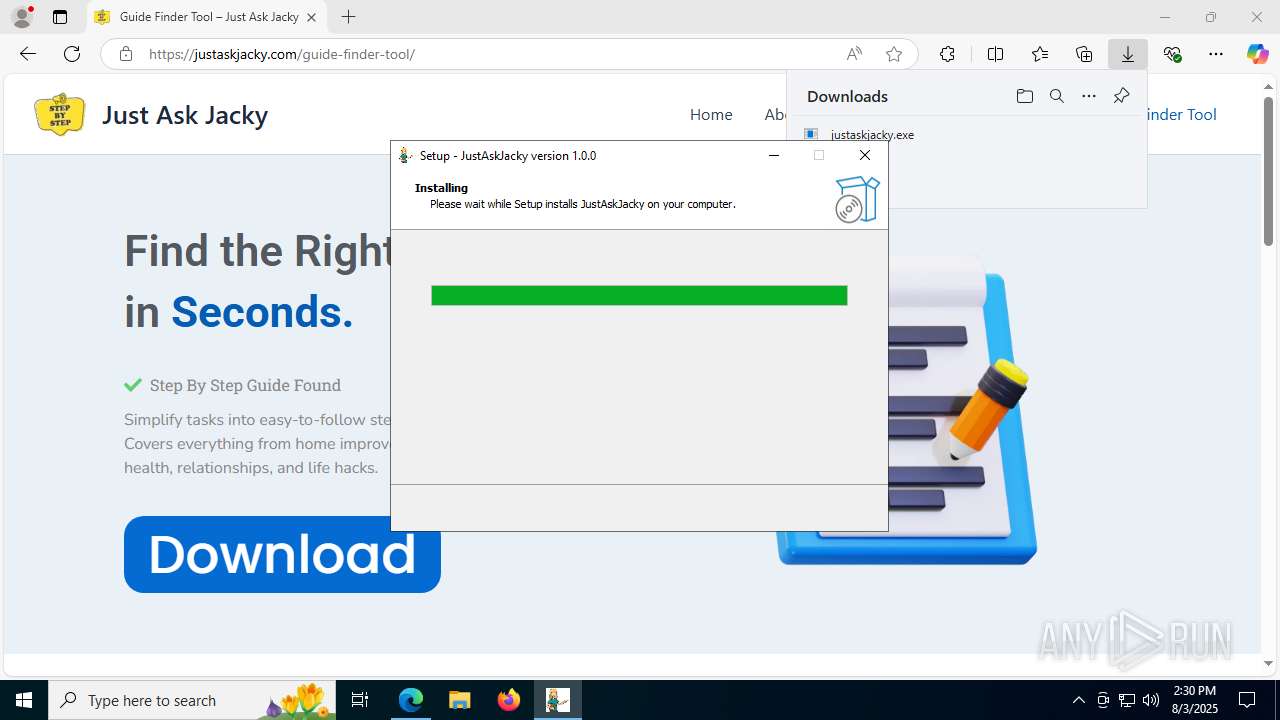Screen dimensions: 1280x720
Task: Open a new browser tab
Action: point(348,17)
